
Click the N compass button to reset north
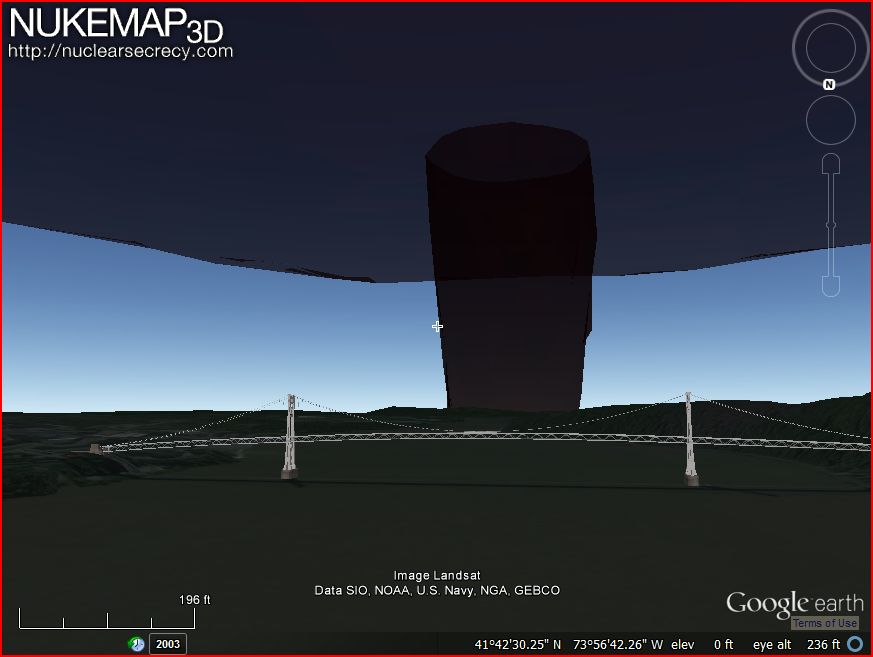pos(828,84)
